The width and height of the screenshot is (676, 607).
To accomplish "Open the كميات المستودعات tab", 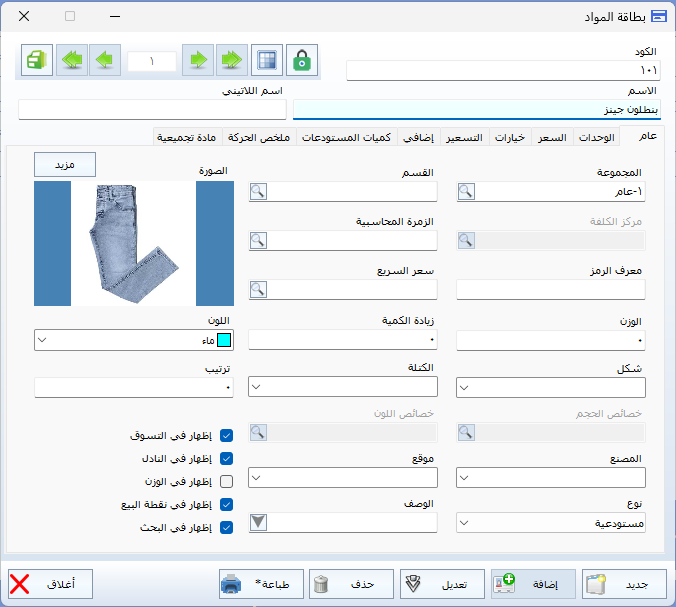I will click(347, 138).
